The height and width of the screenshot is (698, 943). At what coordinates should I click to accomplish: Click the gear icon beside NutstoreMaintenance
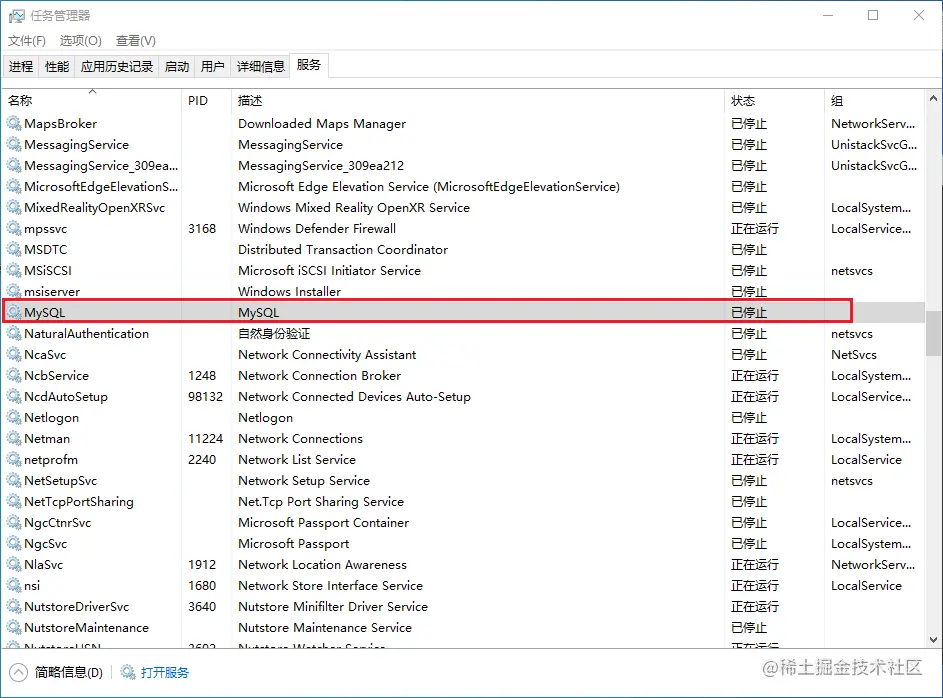pyautogui.click(x=14, y=628)
